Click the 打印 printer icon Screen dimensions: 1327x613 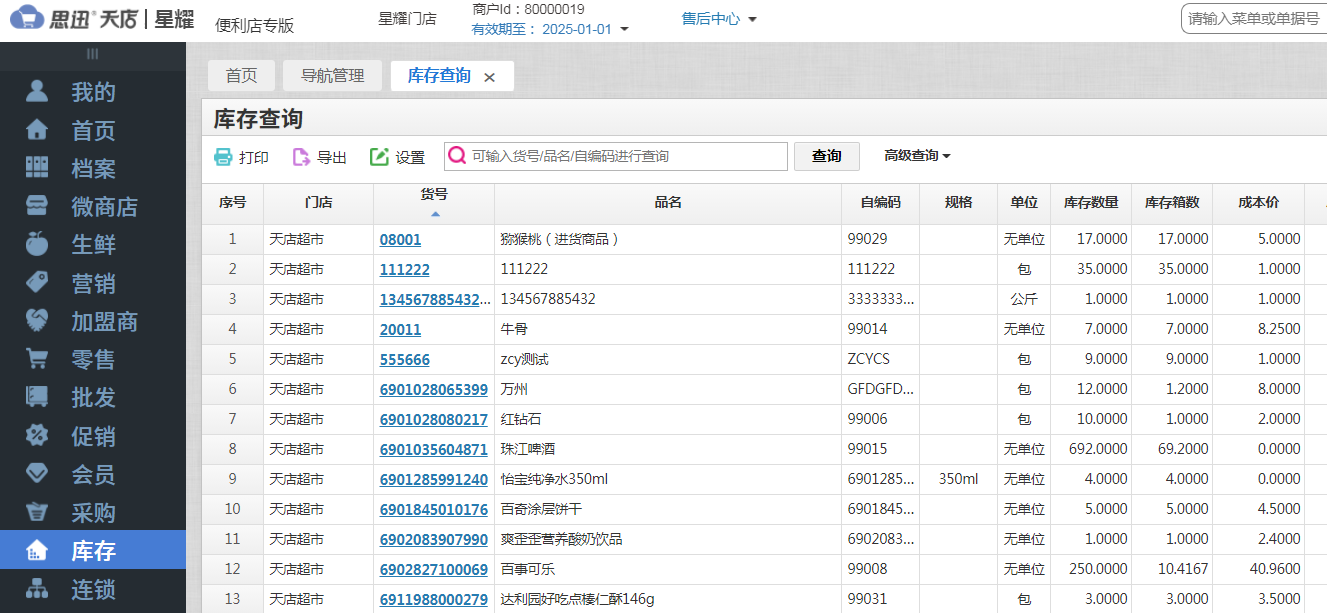pyautogui.click(x=223, y=157)
